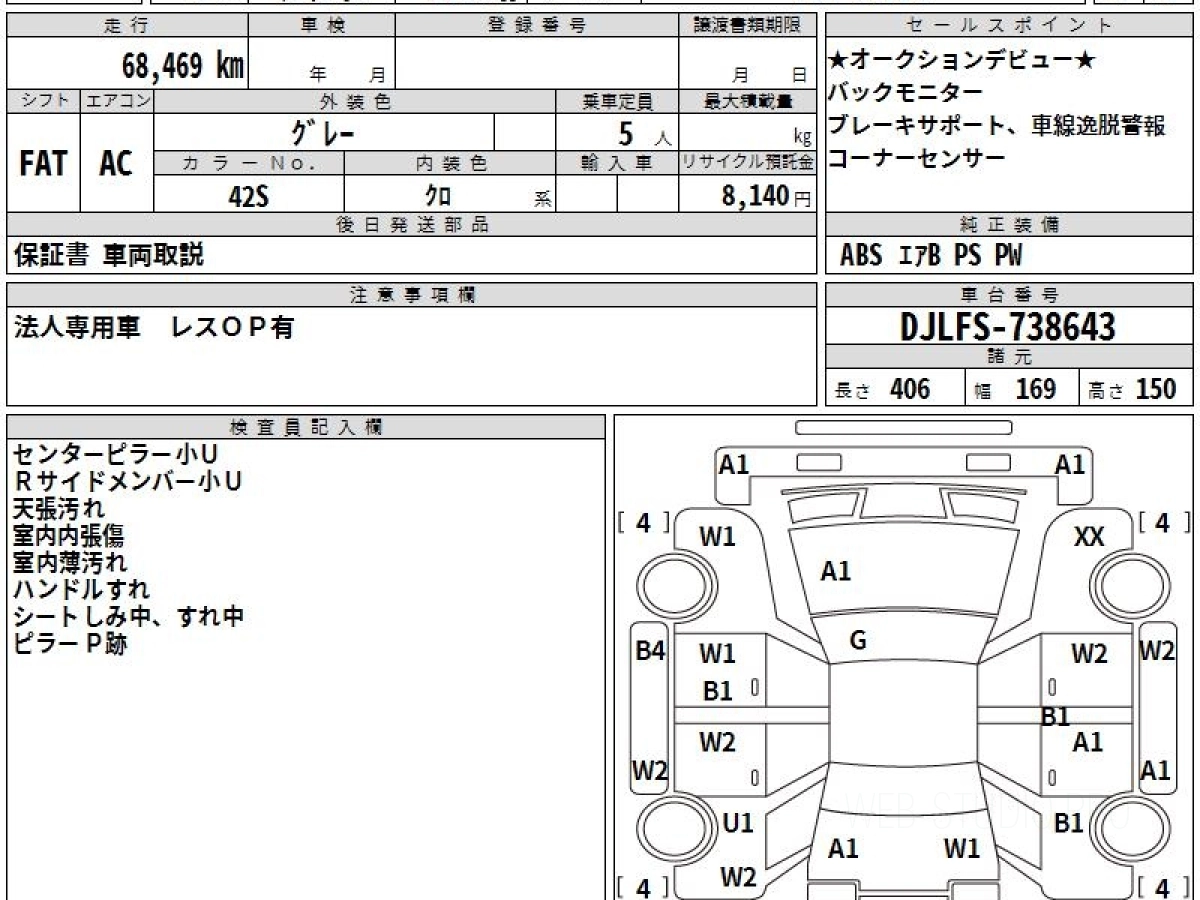This screenshot has height=900, width=1200.
Task: Click the ★オークションデビュー★ line
Action: 962,61
